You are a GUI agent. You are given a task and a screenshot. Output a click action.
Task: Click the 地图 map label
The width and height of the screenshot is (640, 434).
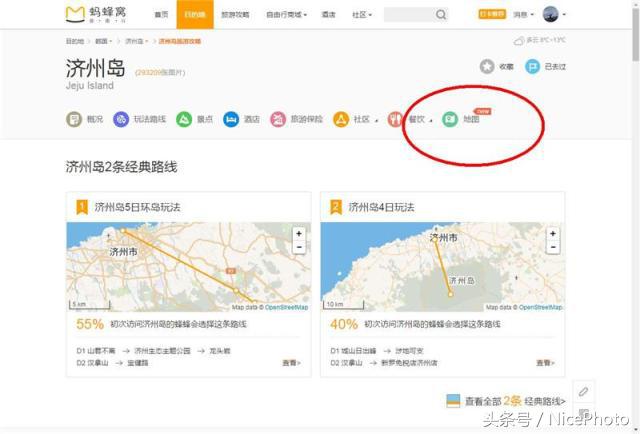(x=471, y=119)
